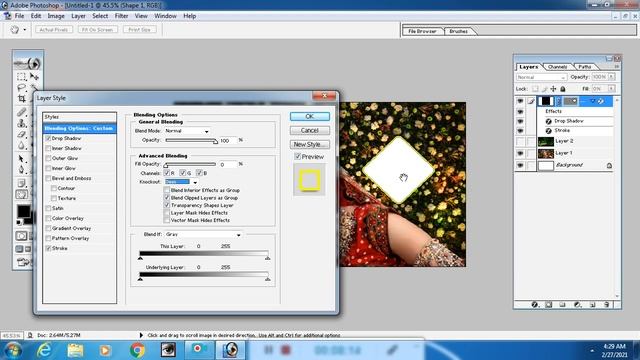Select the Rectangular Marquee tool
The width and height of the screenshot is (640, 360).
pos(22,77)
